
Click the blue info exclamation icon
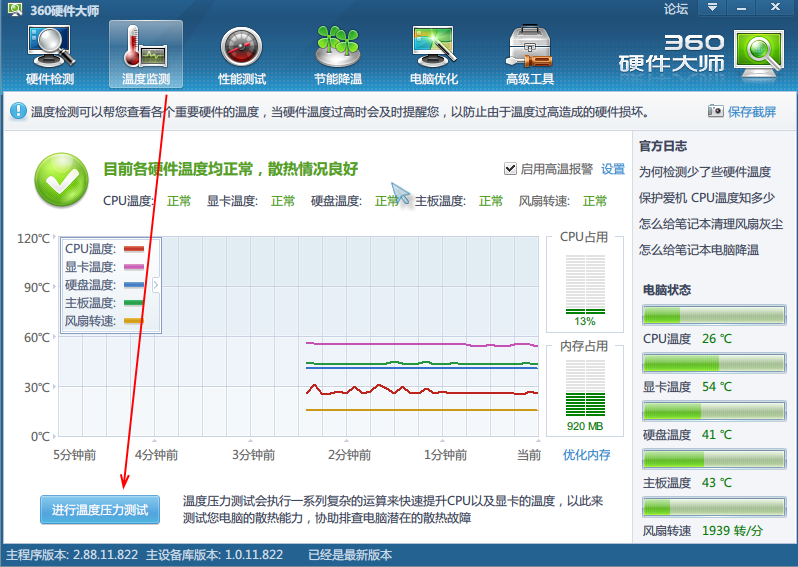[x=18, y=111]
